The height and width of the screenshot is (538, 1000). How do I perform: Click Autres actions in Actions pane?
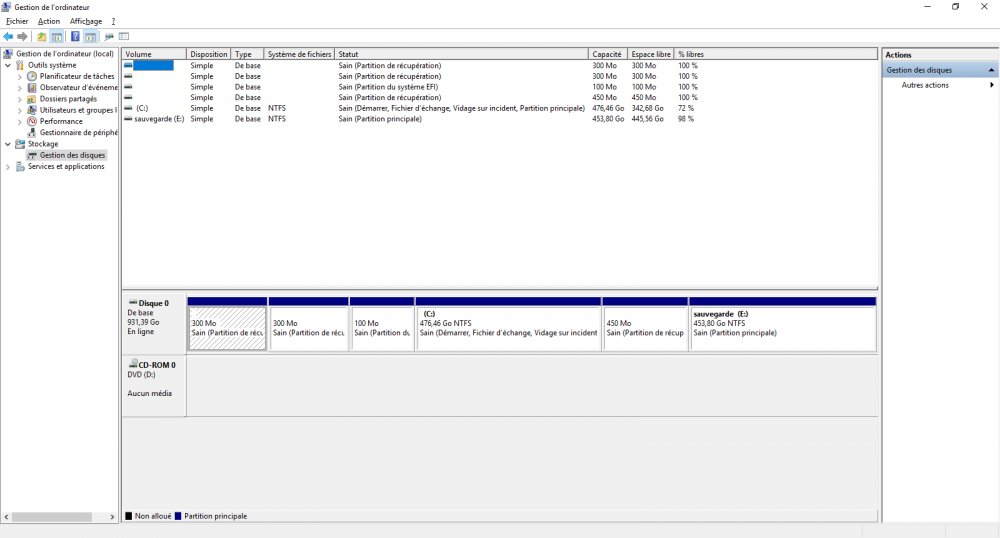point(924,85)
